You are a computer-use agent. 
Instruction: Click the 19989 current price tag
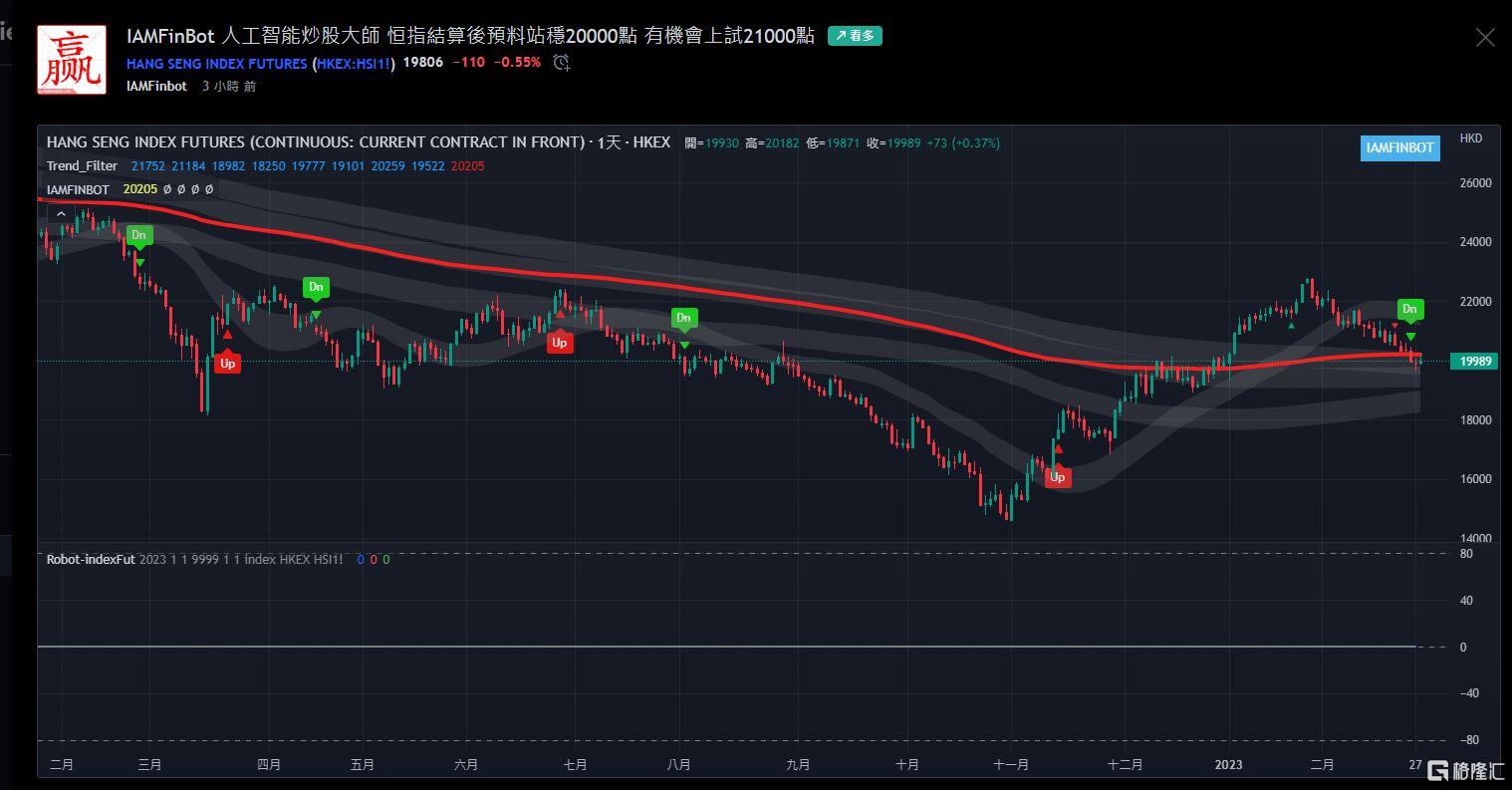(1474, 362)
